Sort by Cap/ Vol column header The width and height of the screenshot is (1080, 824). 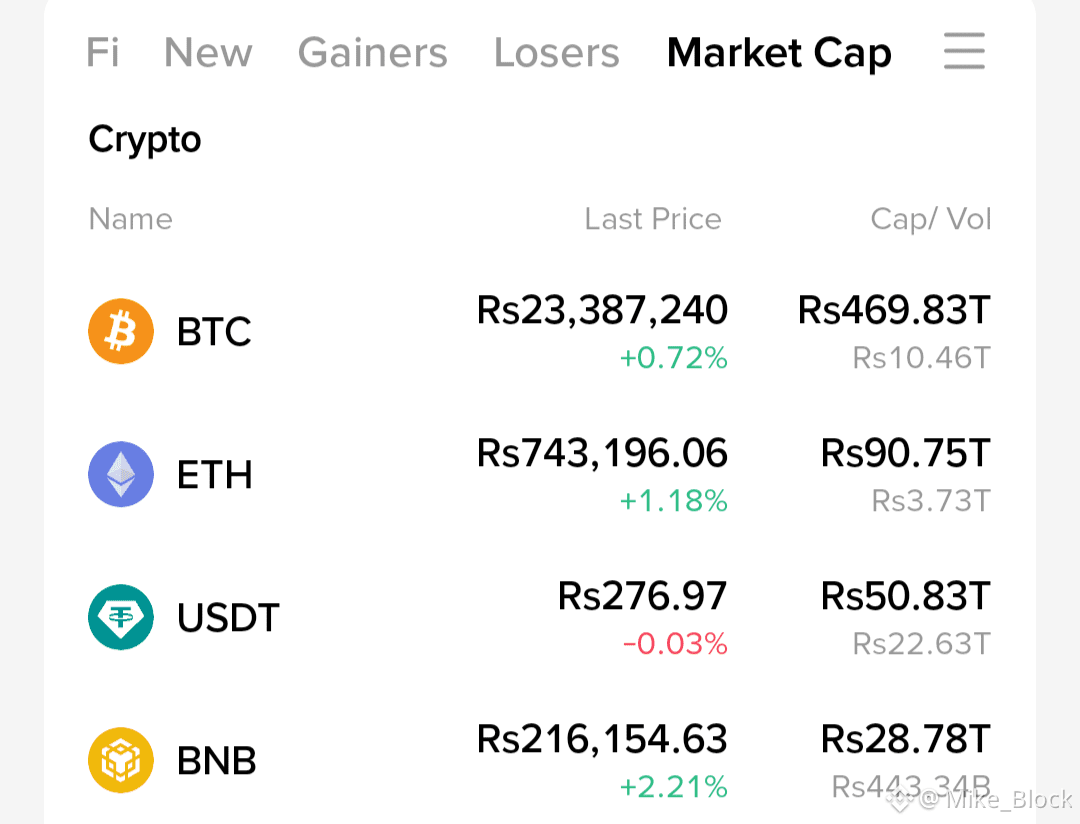coord(931,219)
